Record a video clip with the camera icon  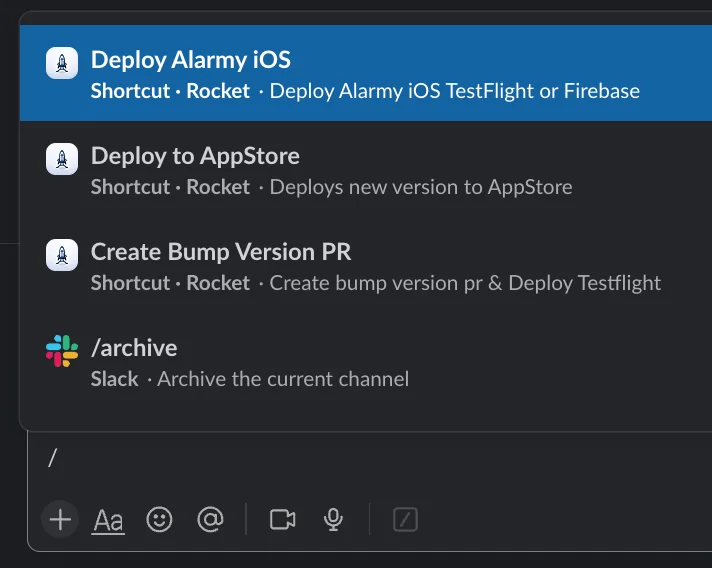click(282, 519)
